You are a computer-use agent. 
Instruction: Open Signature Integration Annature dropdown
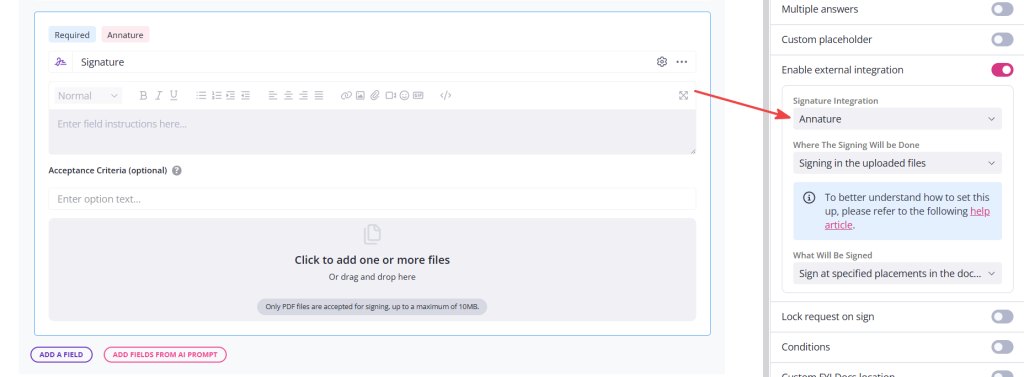[897, 119]
